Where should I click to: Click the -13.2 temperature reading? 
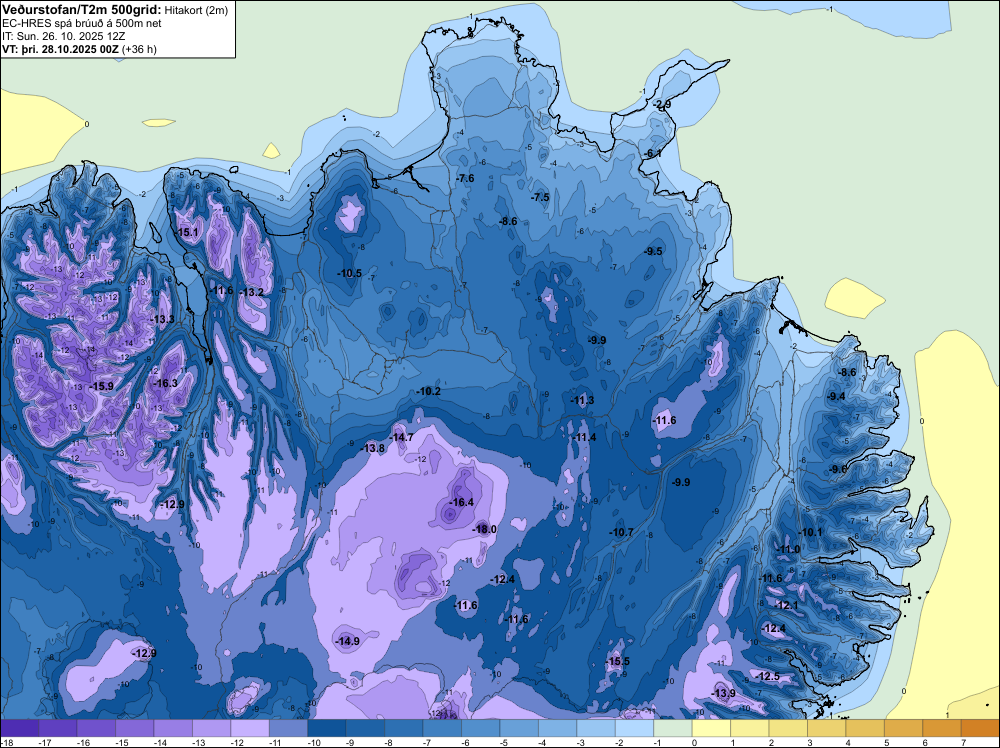(x=252, y=292)
